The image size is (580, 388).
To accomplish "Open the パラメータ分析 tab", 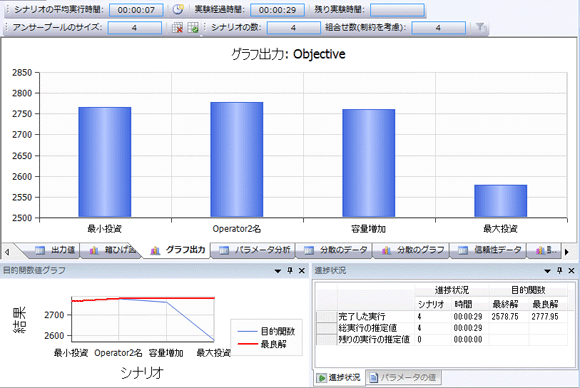I will 254,250.
